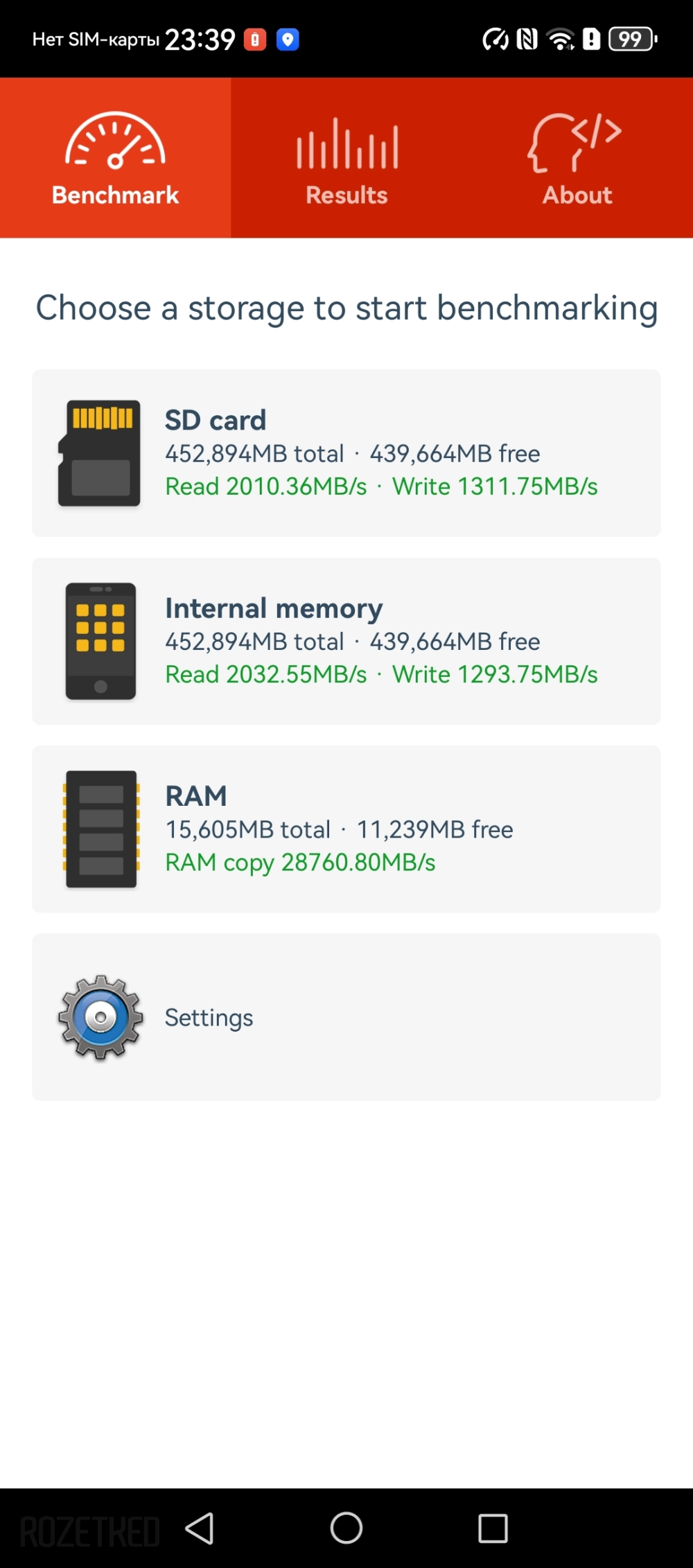Screen dimensions: 693x1568
Task: Choose Internal memory title to benchmark
Action: (273, 608)
